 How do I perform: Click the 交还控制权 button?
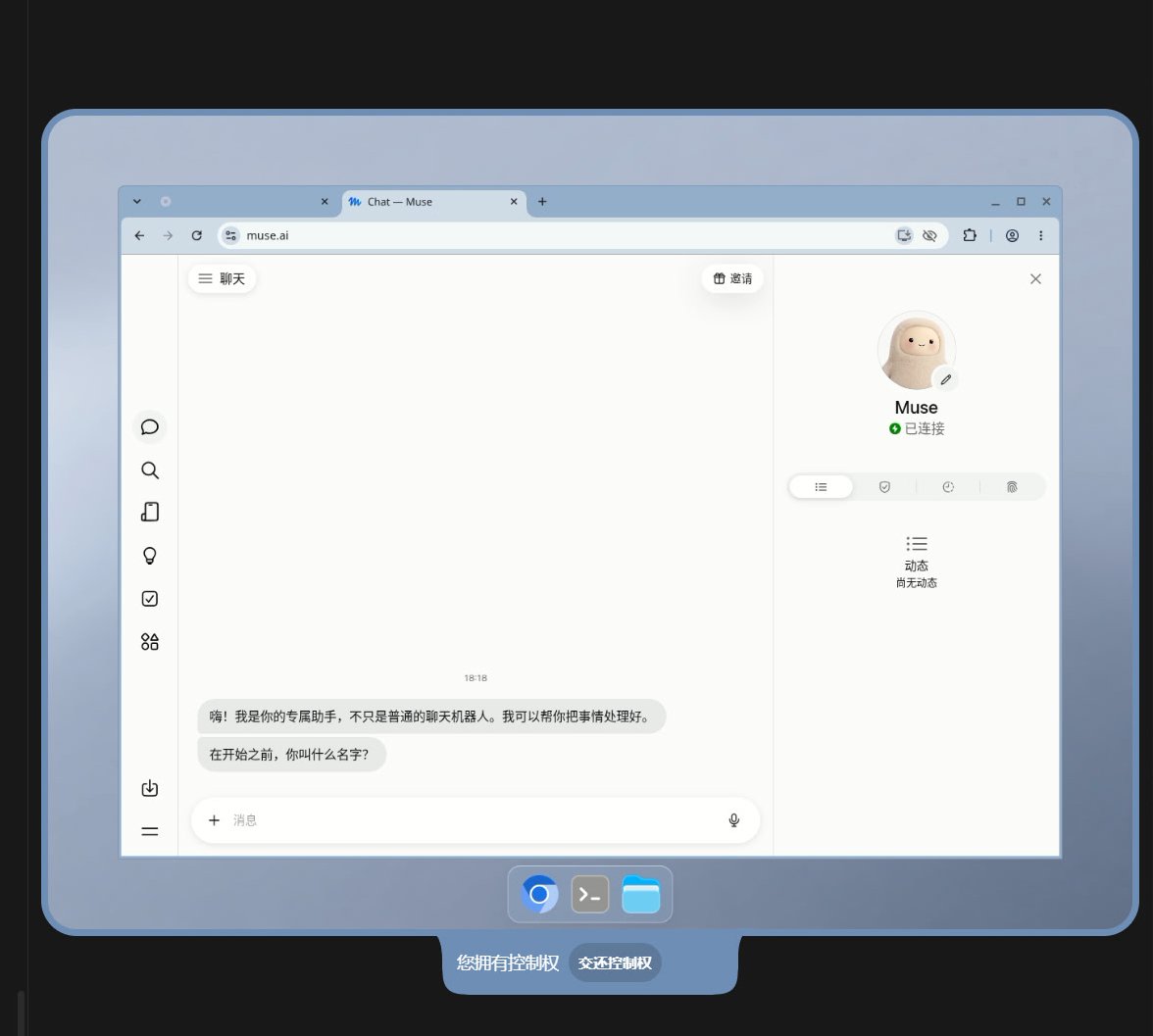pyautogui.click(x=615, y=962)
